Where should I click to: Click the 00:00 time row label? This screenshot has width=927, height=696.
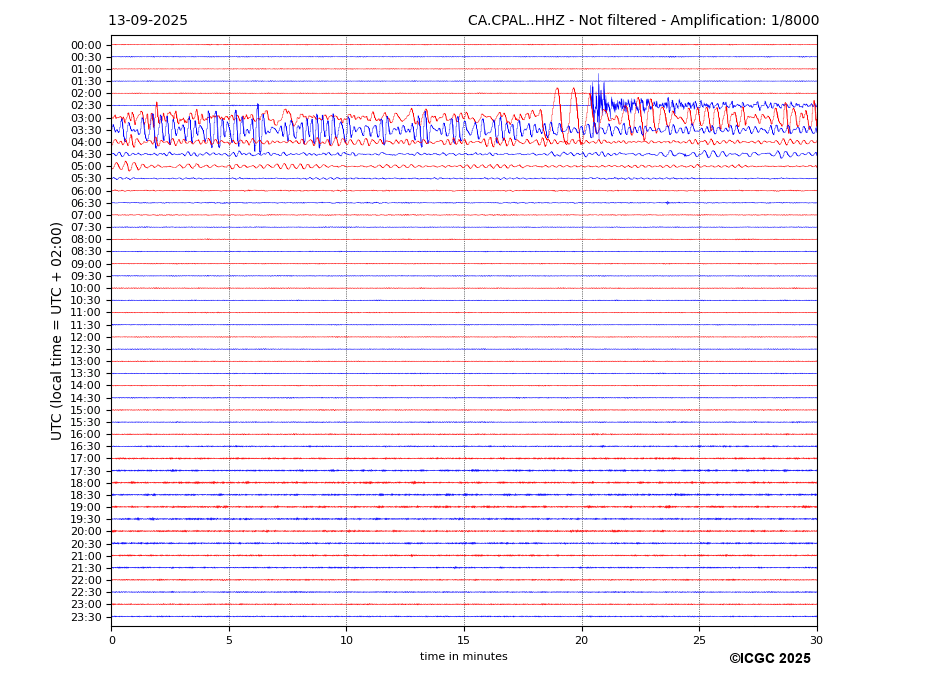[x=86, y=46]
